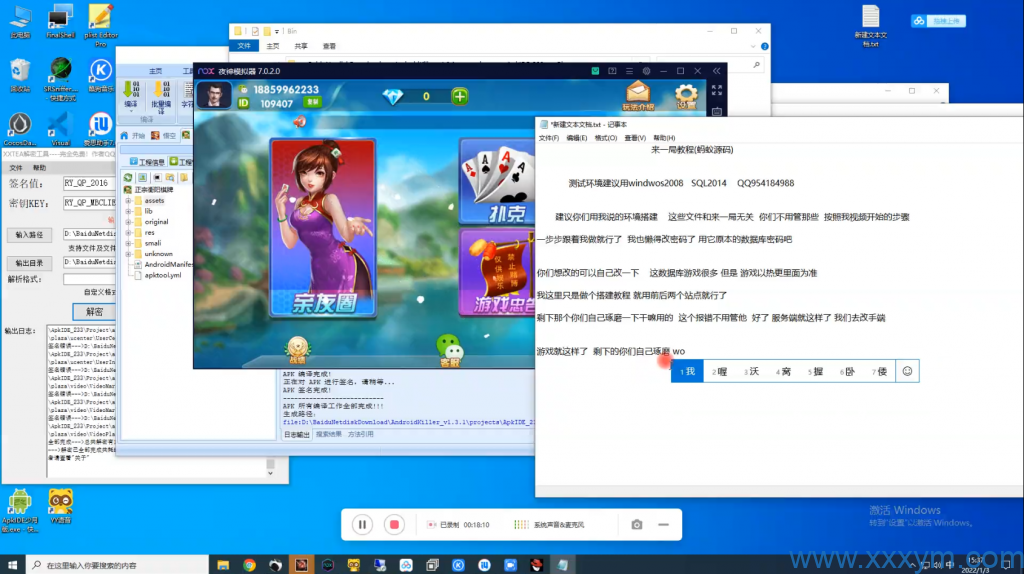Click the 签名值 input field
Screen dimensions: 1024x574
tap(87, 184)
